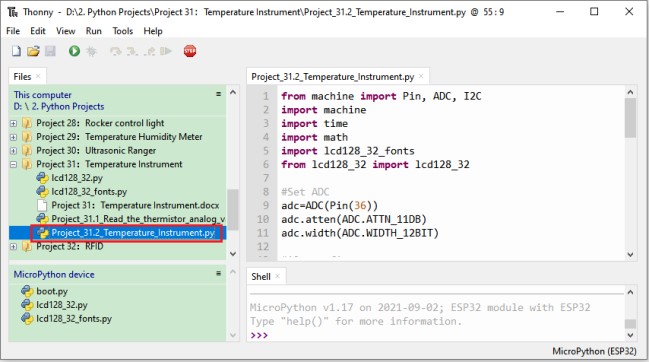Screen dimensions: 650x362
Task: Click file tree scrollbar down arrow
Action: (233, 254)
